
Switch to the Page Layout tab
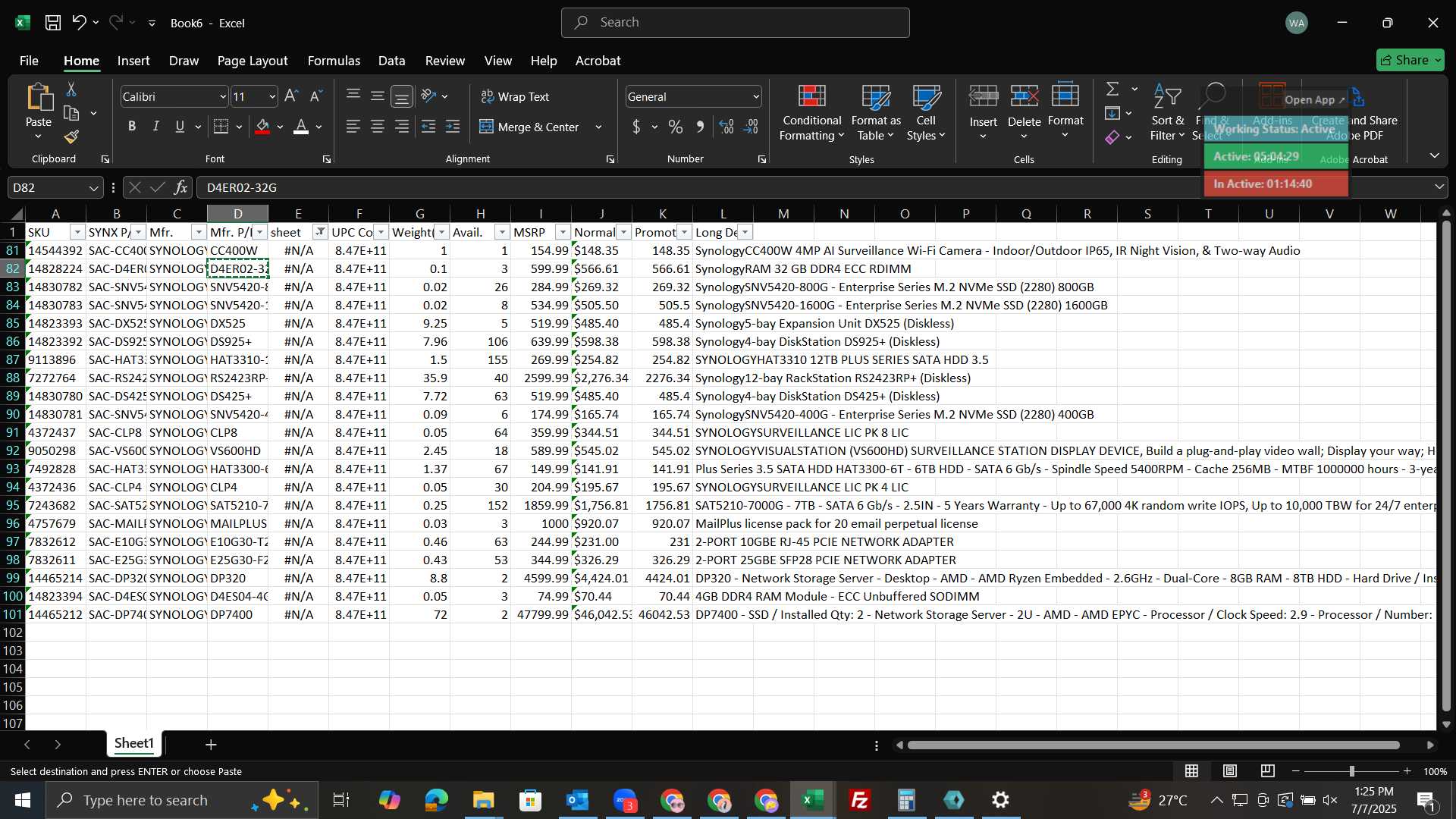click(x=253, y=61)
